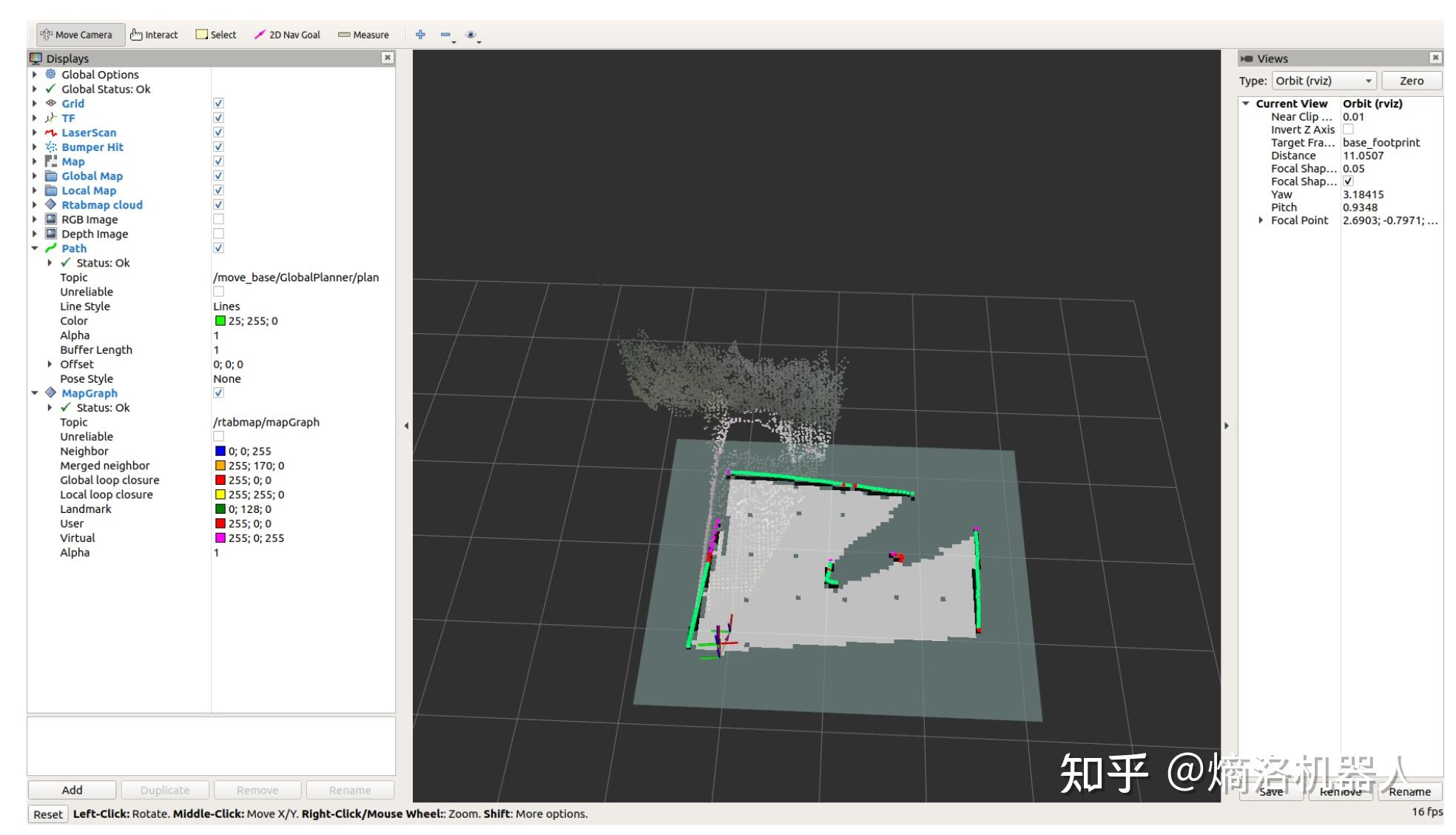Open the view Type dropdown Orbit (rviz)
Viewport: 1456px width, 835px height.
[x=1323, y=81]
